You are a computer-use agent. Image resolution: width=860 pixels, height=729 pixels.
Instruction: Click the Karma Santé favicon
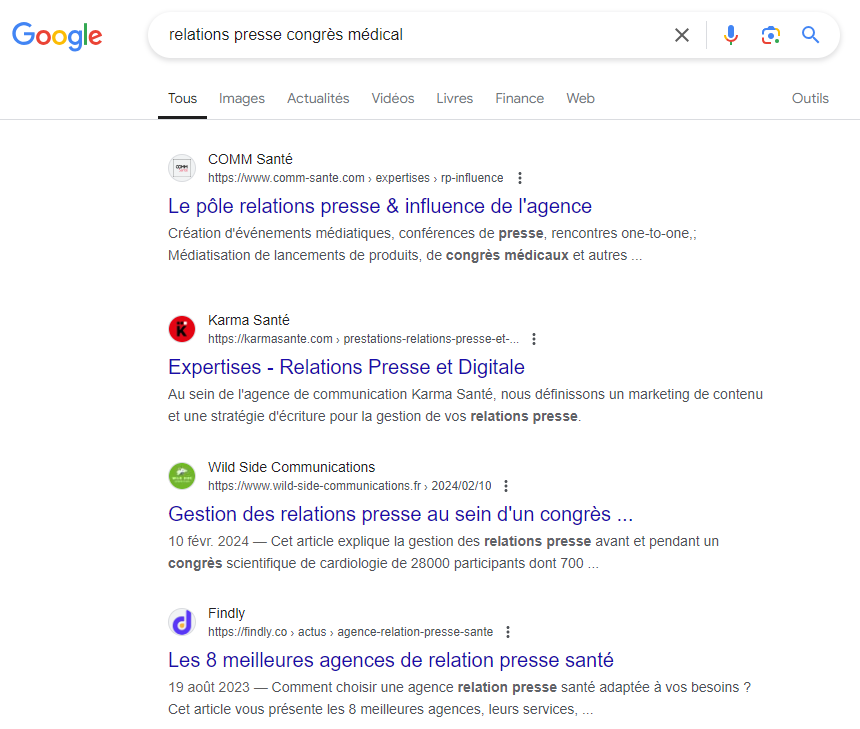click(182, 329)
